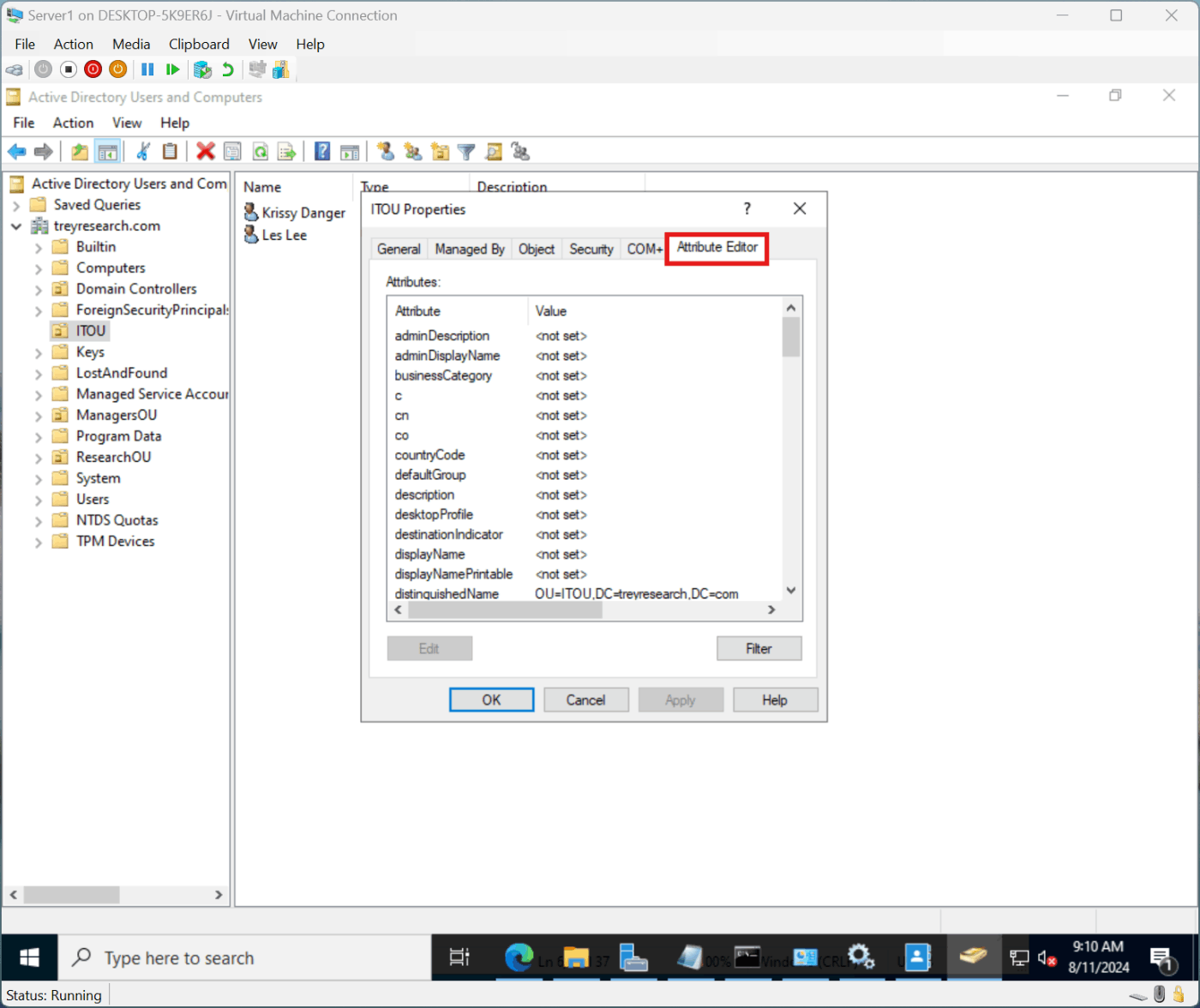1200x1008 pixels.
Task: Open File Explorer from the taskbar
Action: [x=576, y=957]
